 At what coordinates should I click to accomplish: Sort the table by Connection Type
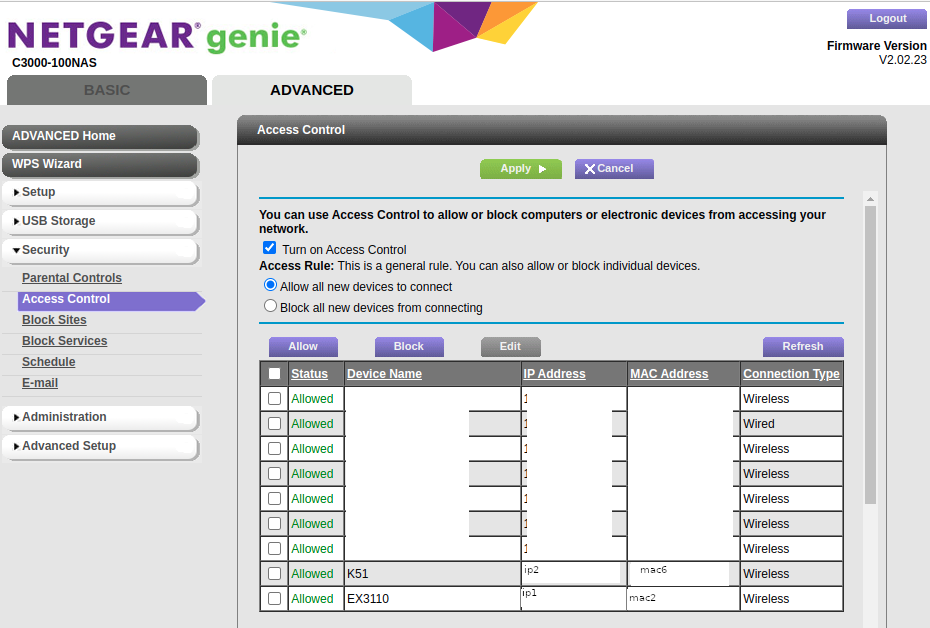[x=791, y=374]
